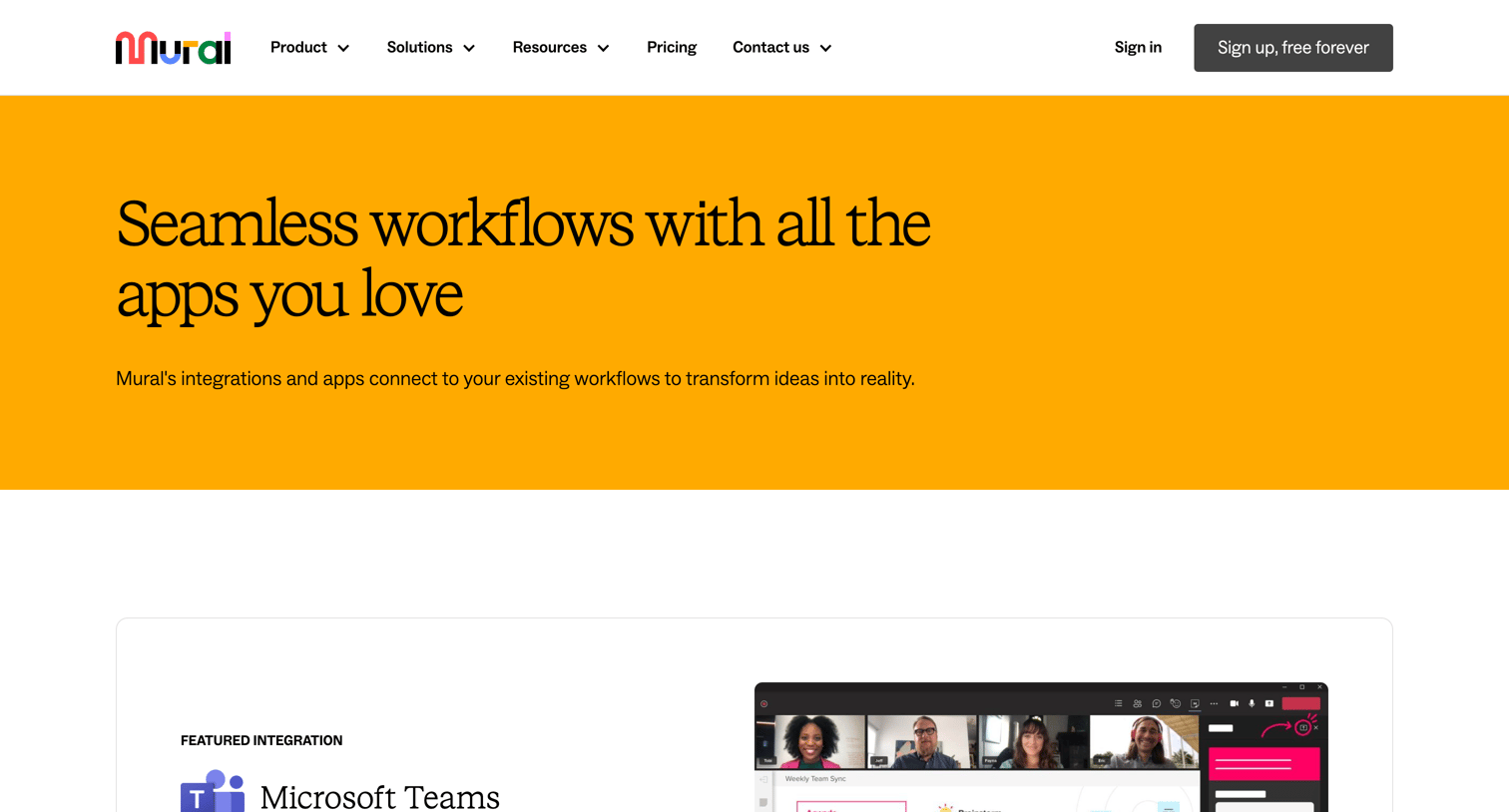Viewport: 1509px width, 812px height.
Task: Click the Seamless workflows headline
Action: tap(523, 258)
